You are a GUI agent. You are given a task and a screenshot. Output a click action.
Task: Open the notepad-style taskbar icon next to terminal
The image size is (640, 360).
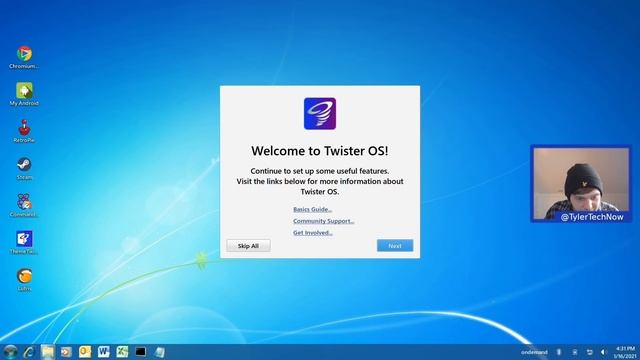click(160, 352)
